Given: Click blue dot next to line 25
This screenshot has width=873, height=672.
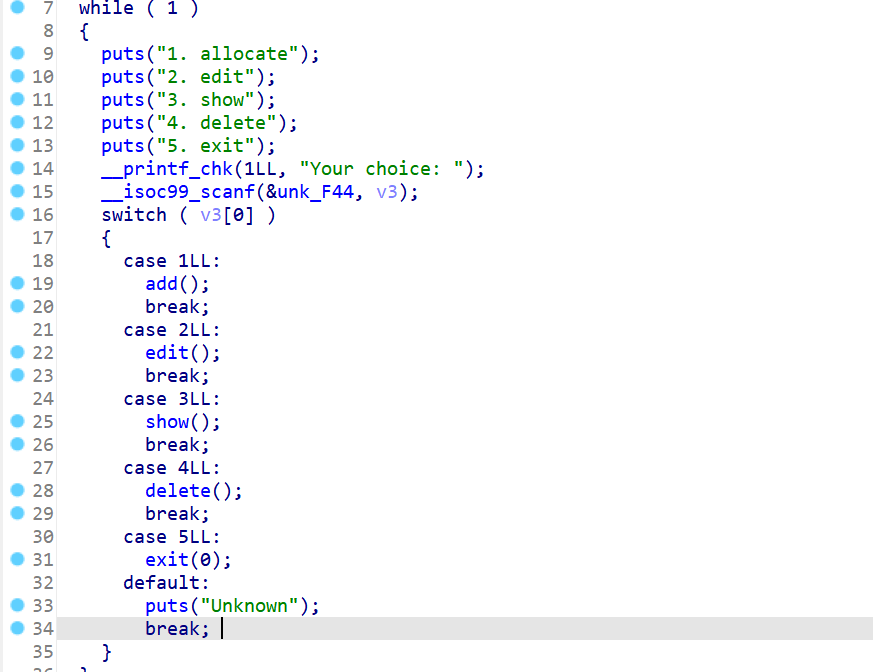Looking at the screenshot, I should pyautogui.click(x=17, y=422).
